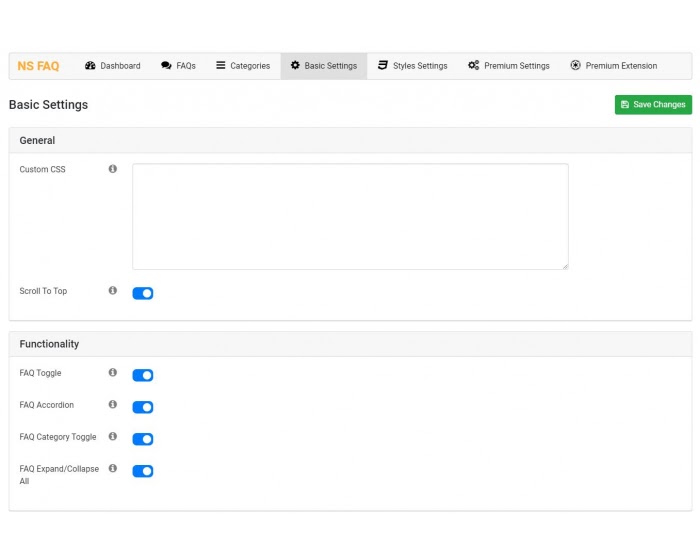Open the Premium Settings tab

pyautogui.click(x=508, y=66)
